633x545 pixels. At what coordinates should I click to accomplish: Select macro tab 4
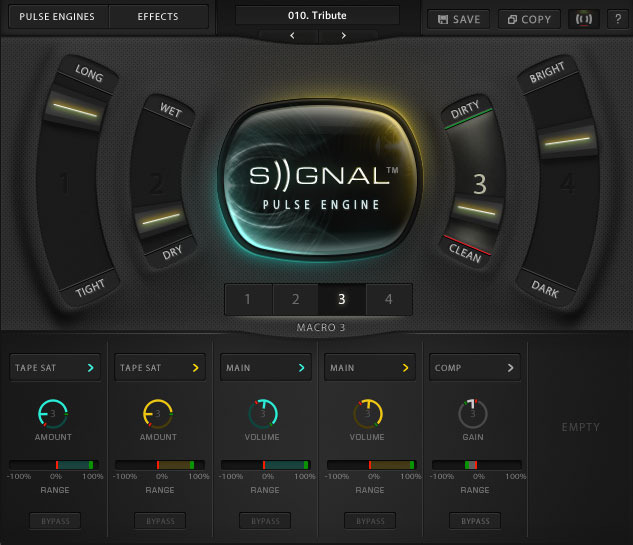(x=389, y=299)
